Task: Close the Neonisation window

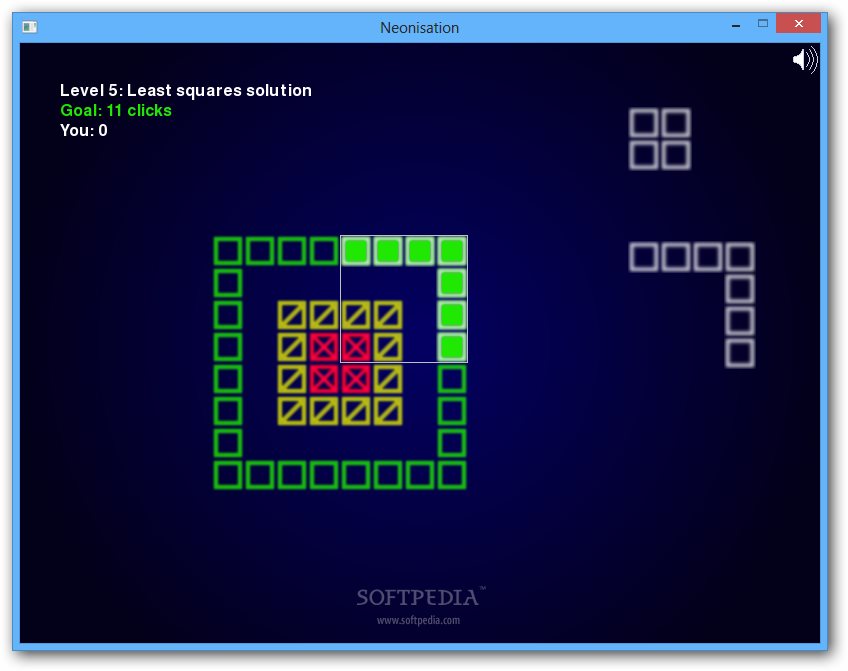Action: pos(798,24)
